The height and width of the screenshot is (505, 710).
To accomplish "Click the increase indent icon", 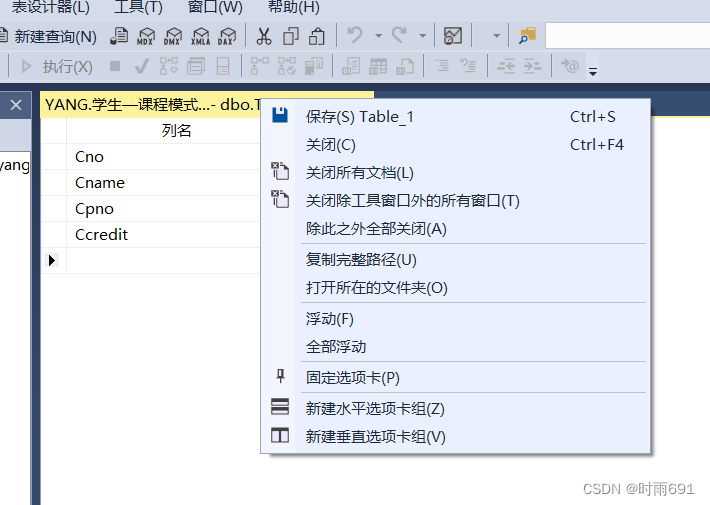I will [532, 67].
